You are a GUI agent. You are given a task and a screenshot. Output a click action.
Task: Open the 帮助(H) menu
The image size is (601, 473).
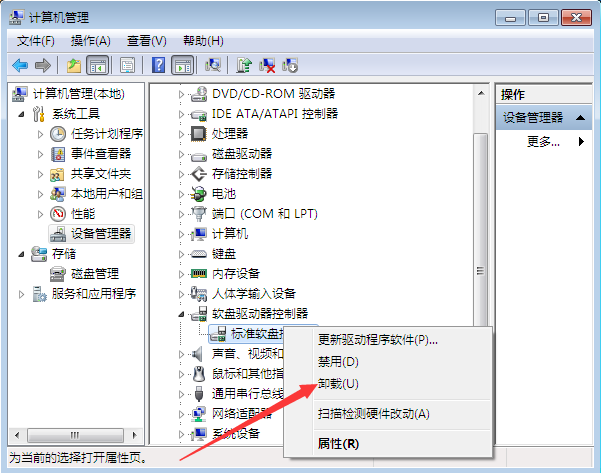point(203,41)
